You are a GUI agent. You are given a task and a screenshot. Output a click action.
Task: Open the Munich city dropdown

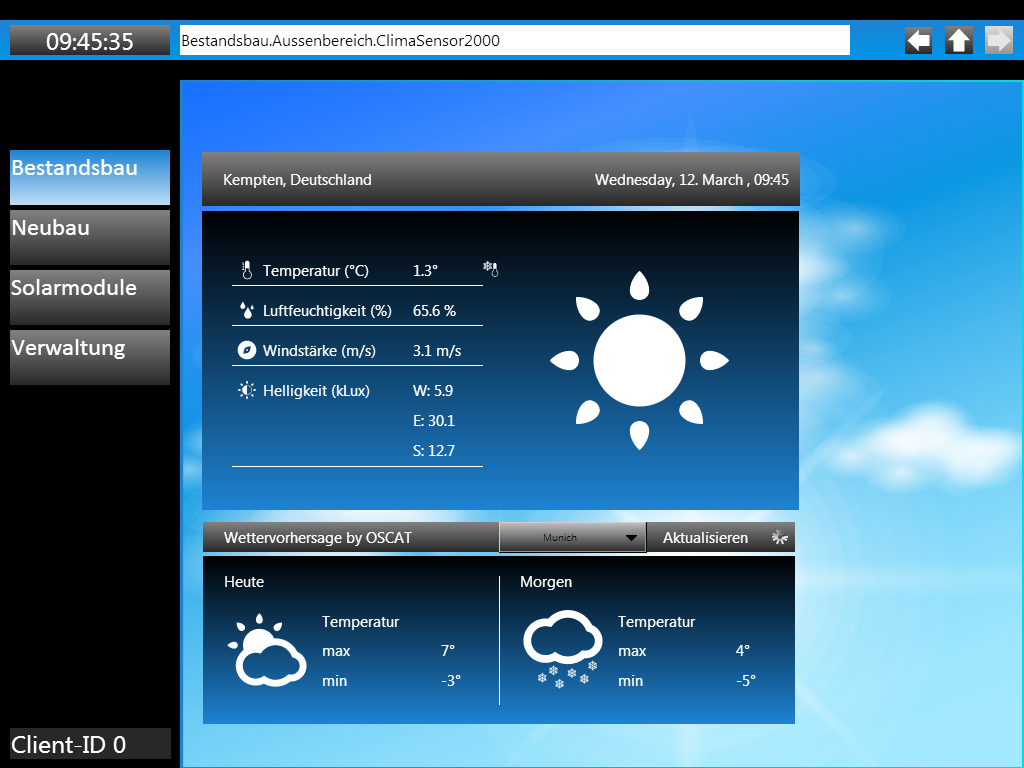pyautogui.click(x=572, y=538)
